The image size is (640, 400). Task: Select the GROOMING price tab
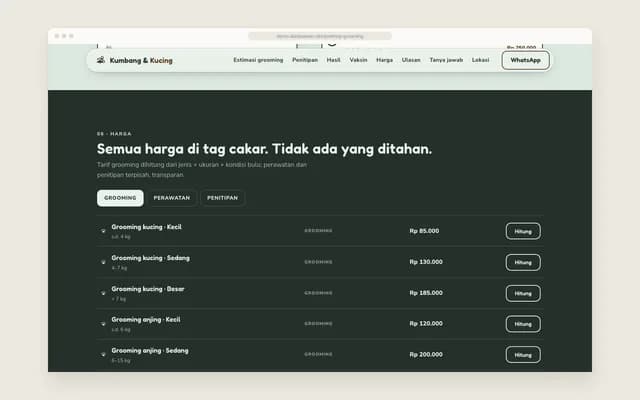coord(120,198)
